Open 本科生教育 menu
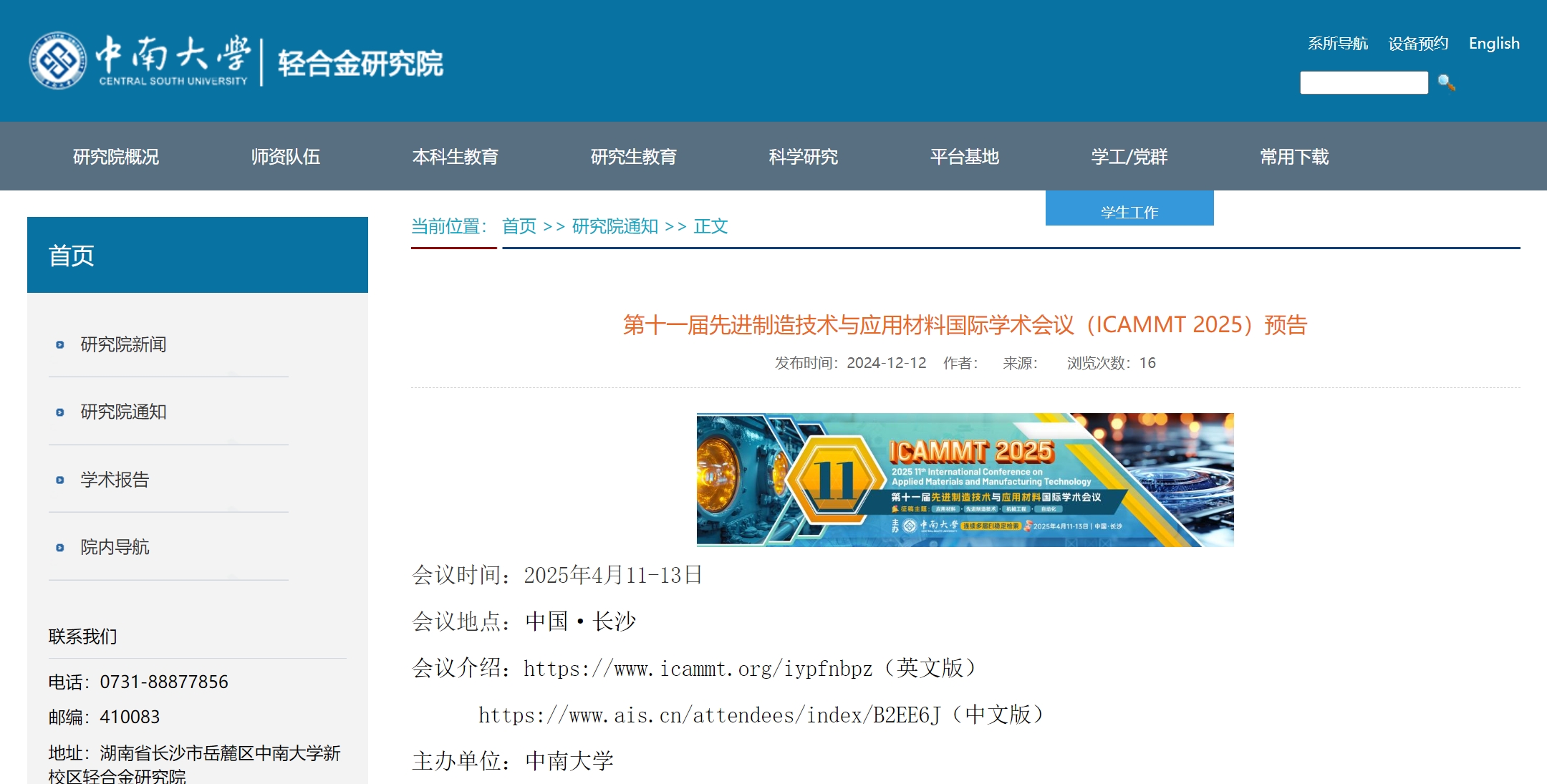The width and height of the screenshot is (1547, 784). point(455,157)
